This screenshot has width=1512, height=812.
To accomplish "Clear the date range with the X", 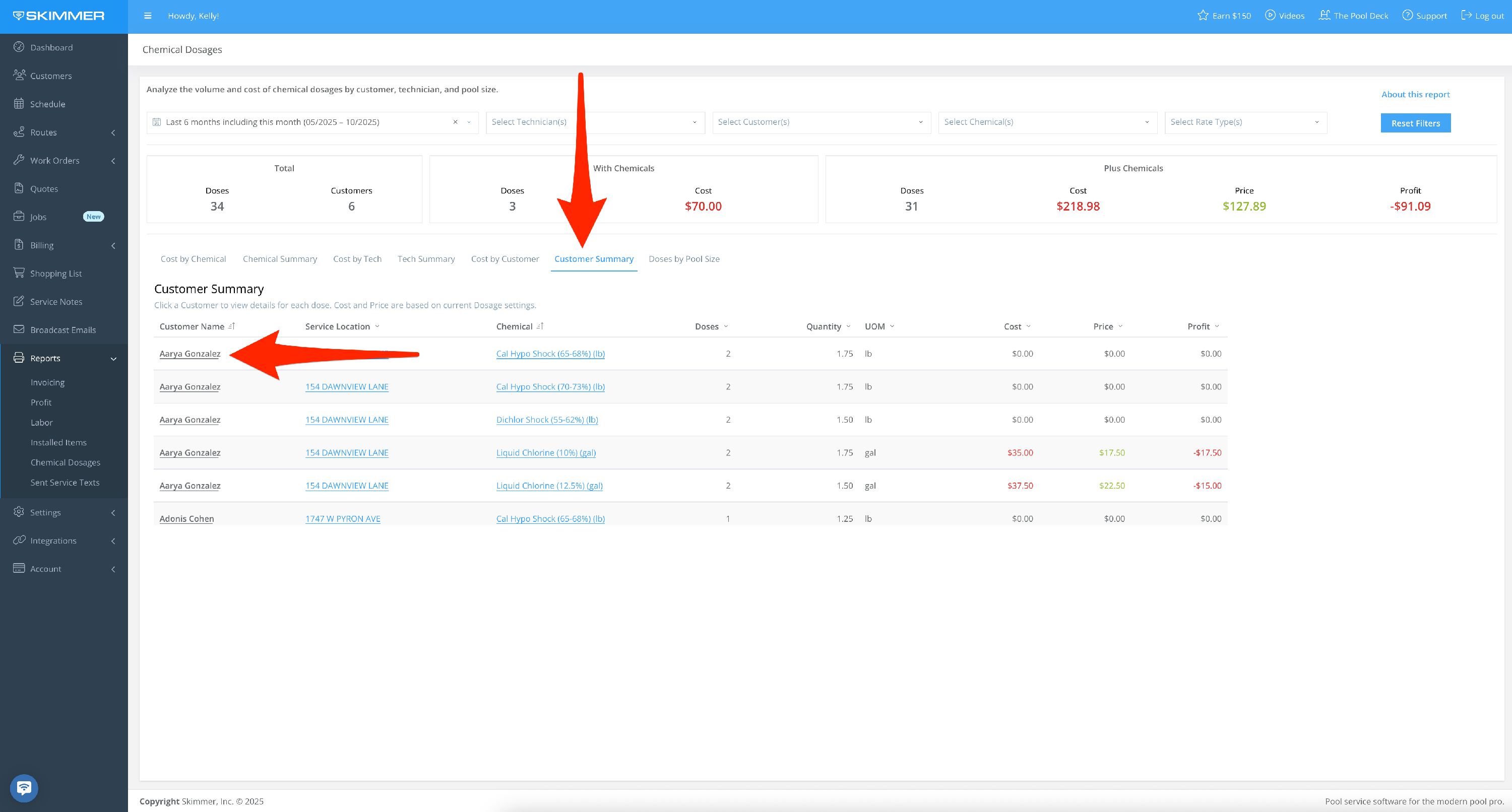I will coord(455,122).
